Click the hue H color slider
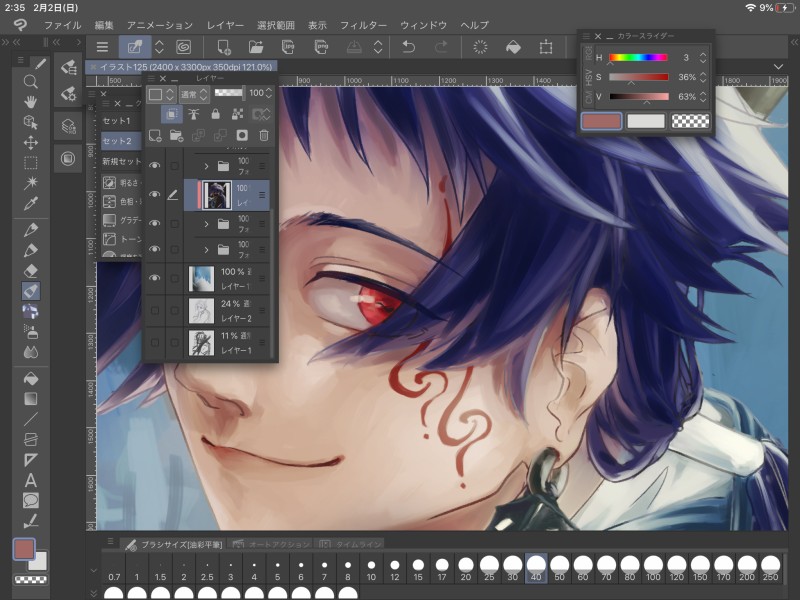Viewport: 800px width, 600px height. (x=638, y=58)
